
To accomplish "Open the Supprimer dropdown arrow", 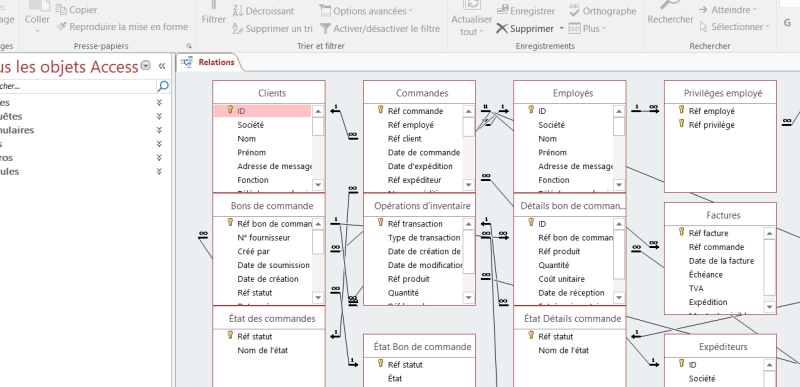I will point(562,29).
